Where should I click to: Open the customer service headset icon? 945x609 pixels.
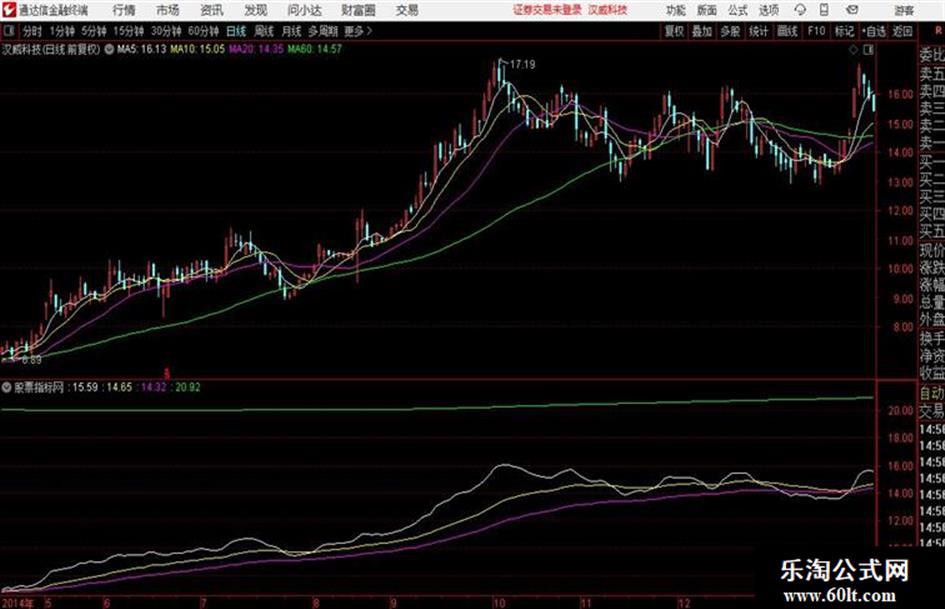pyautogui.click(x=800, y=10)
